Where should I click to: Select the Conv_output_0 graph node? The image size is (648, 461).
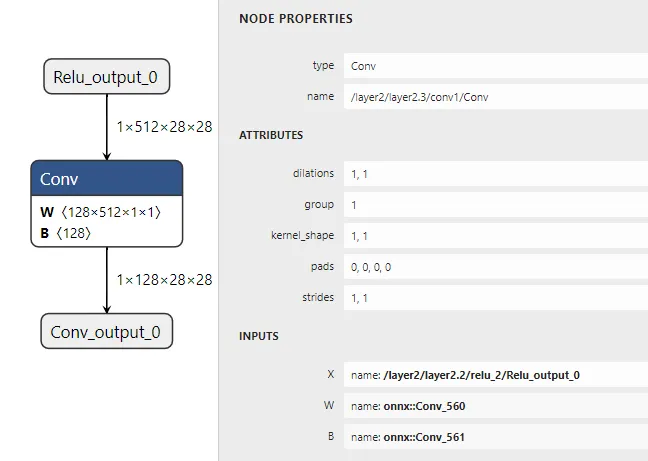coord(107,331)
